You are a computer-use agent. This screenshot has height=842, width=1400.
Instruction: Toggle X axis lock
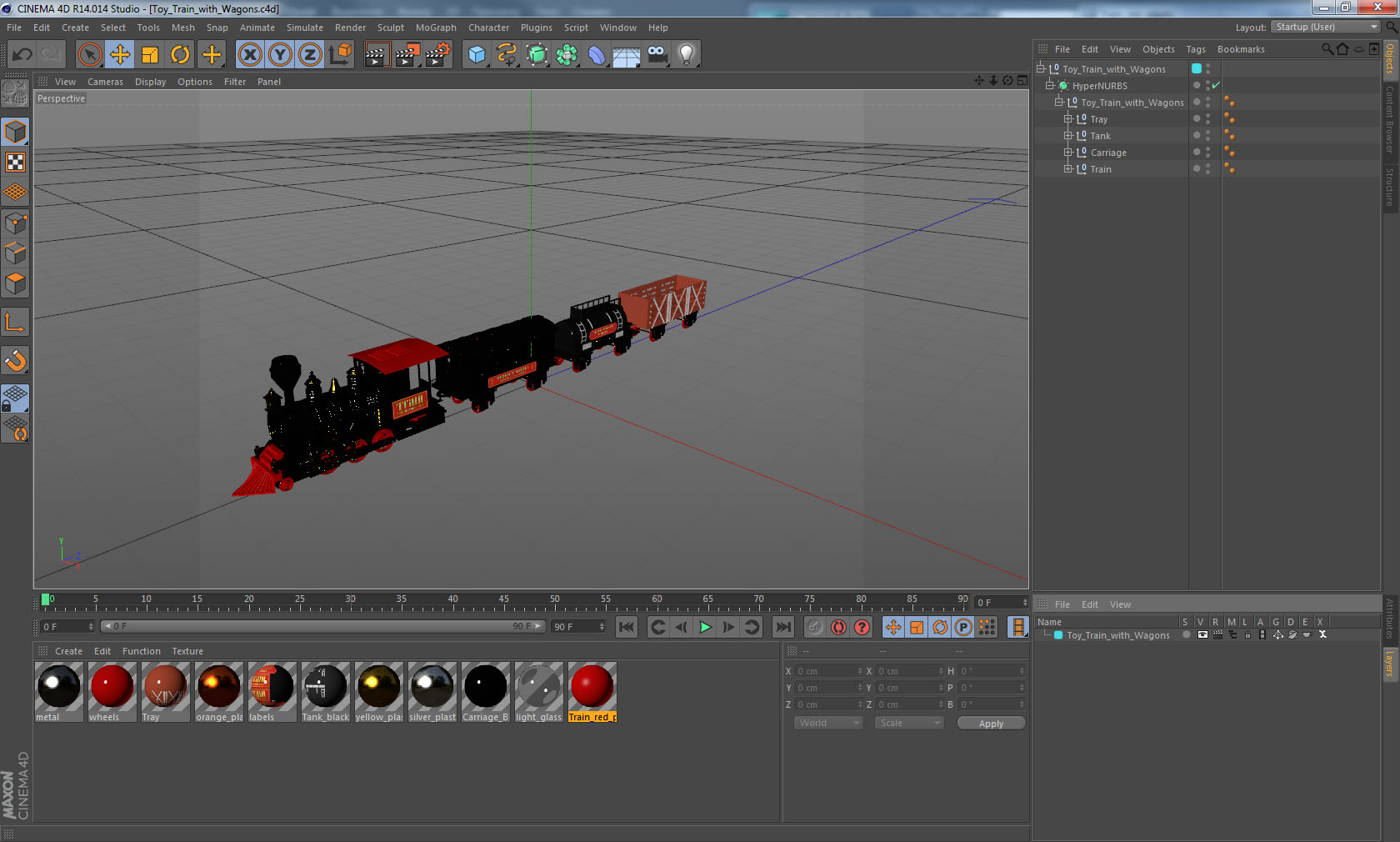[250, 55]
